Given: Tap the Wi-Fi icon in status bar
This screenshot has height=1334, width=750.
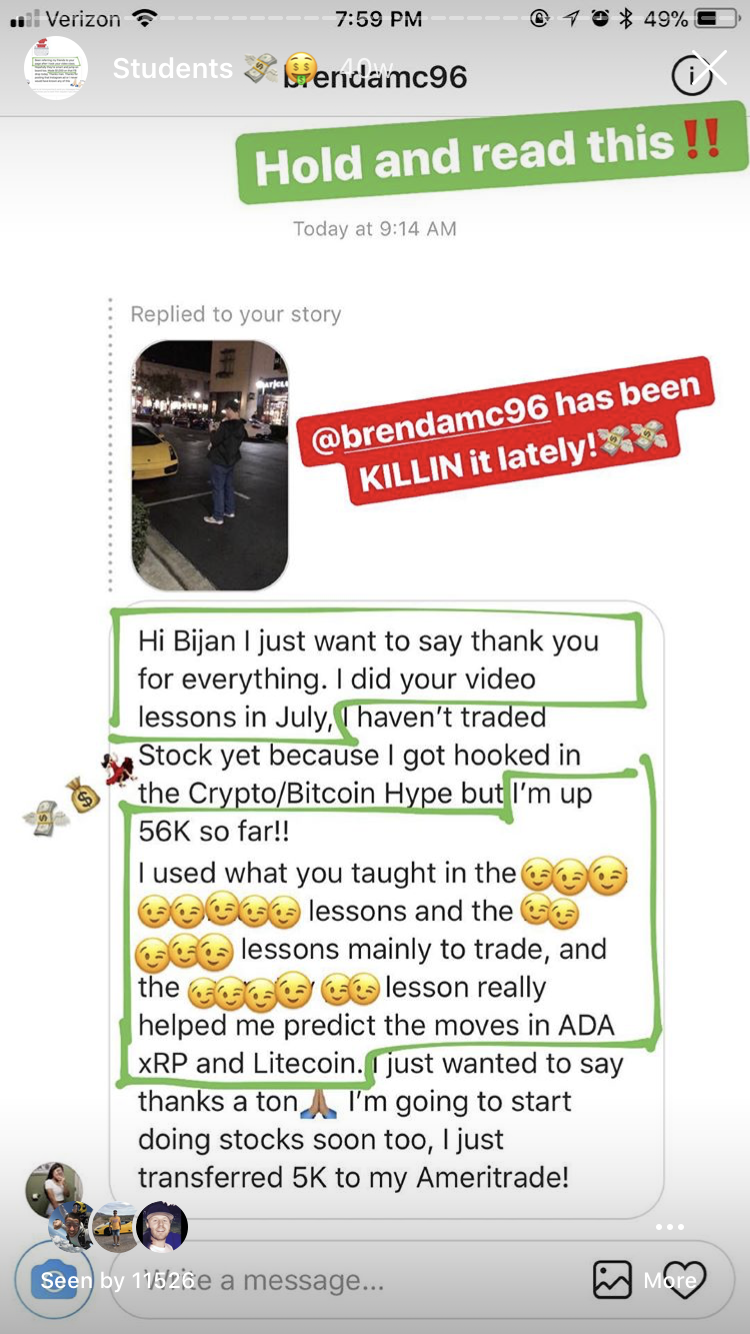Looking at the screenshot, I should tap(146, 18).
